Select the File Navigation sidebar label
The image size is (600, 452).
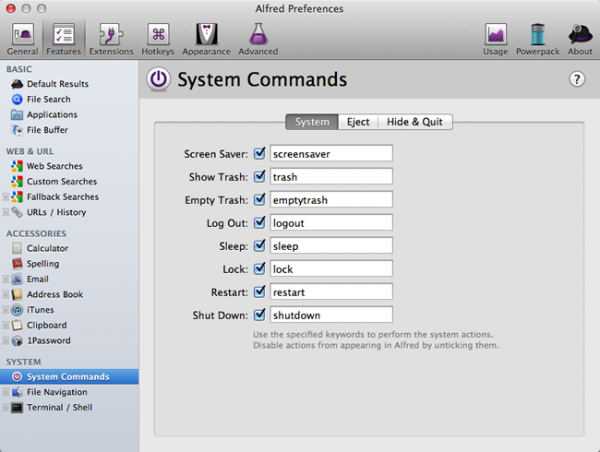57,392
